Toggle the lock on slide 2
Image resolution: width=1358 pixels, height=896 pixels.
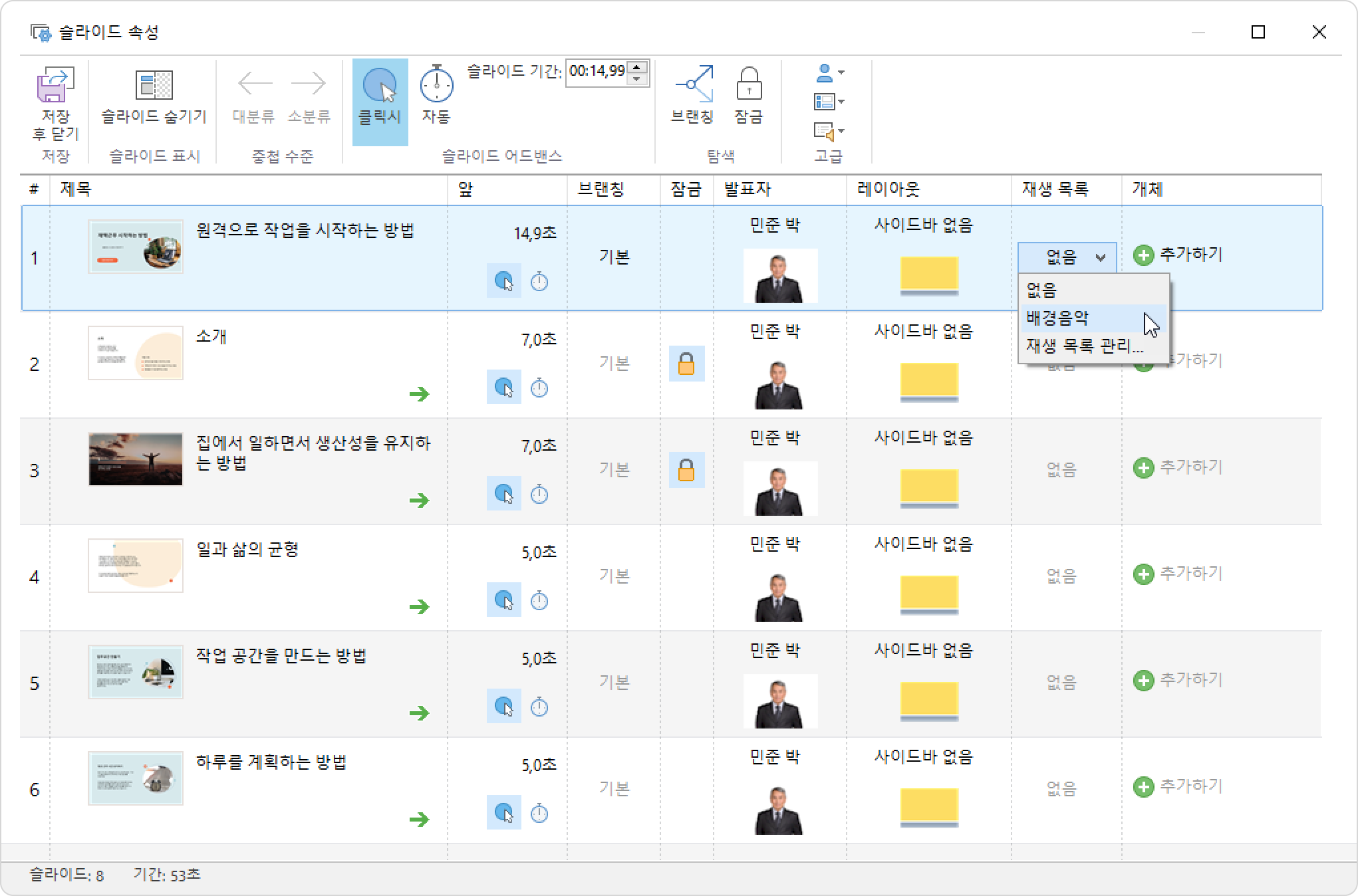(686, 364)
